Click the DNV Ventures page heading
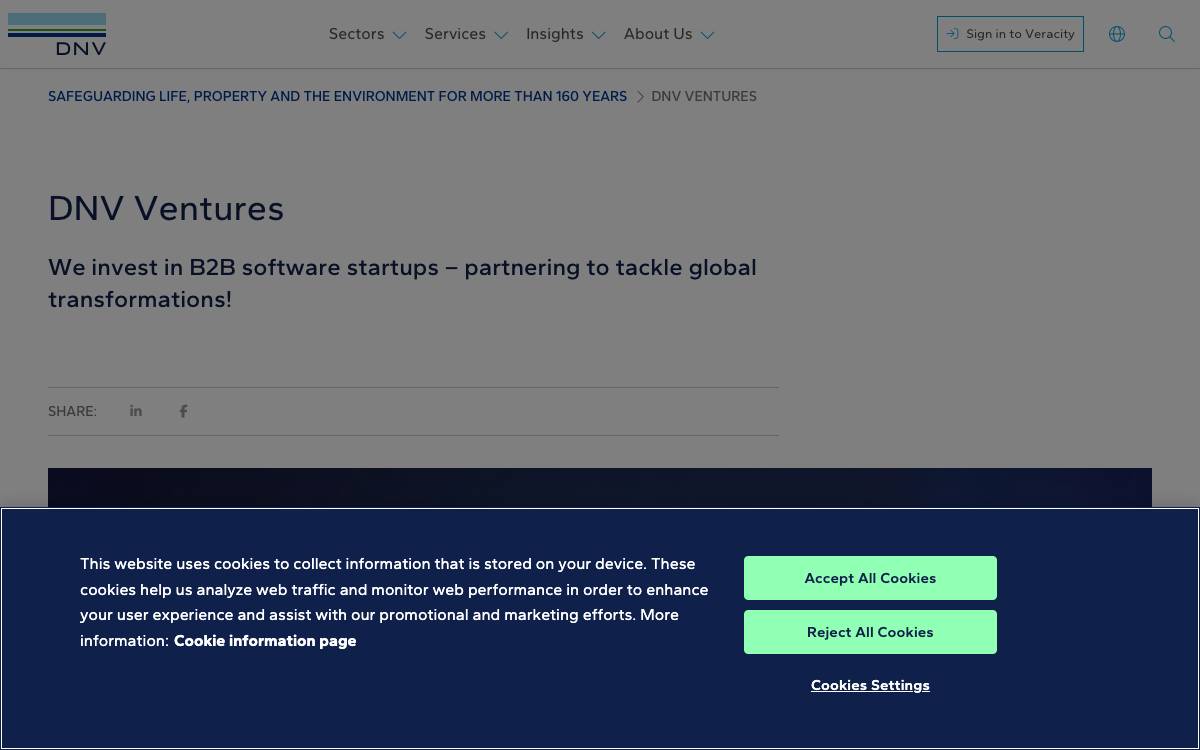 166,209
